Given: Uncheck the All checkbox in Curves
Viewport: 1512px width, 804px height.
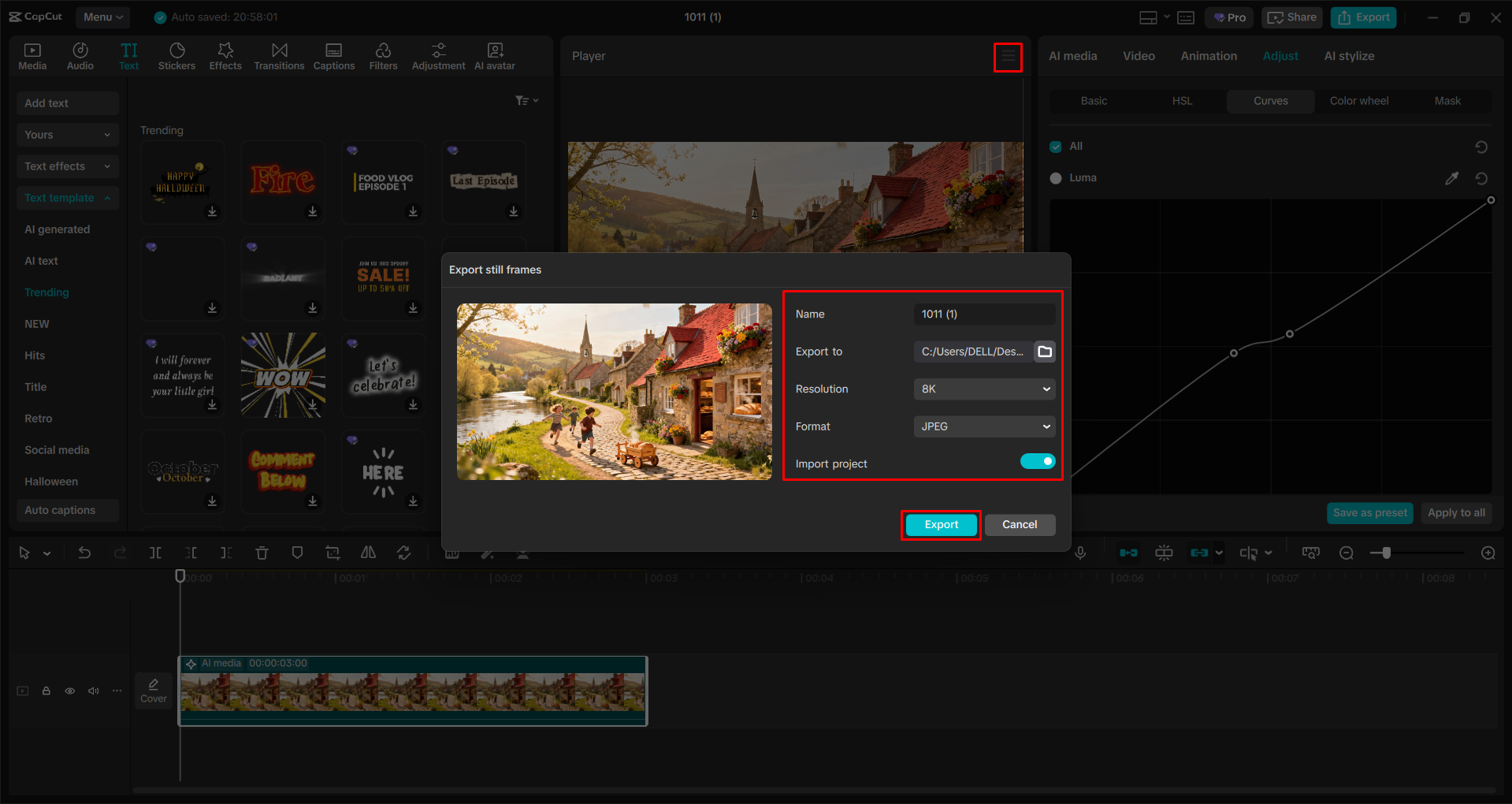Looking at the screenshot, I should [x=1055, y=146].
